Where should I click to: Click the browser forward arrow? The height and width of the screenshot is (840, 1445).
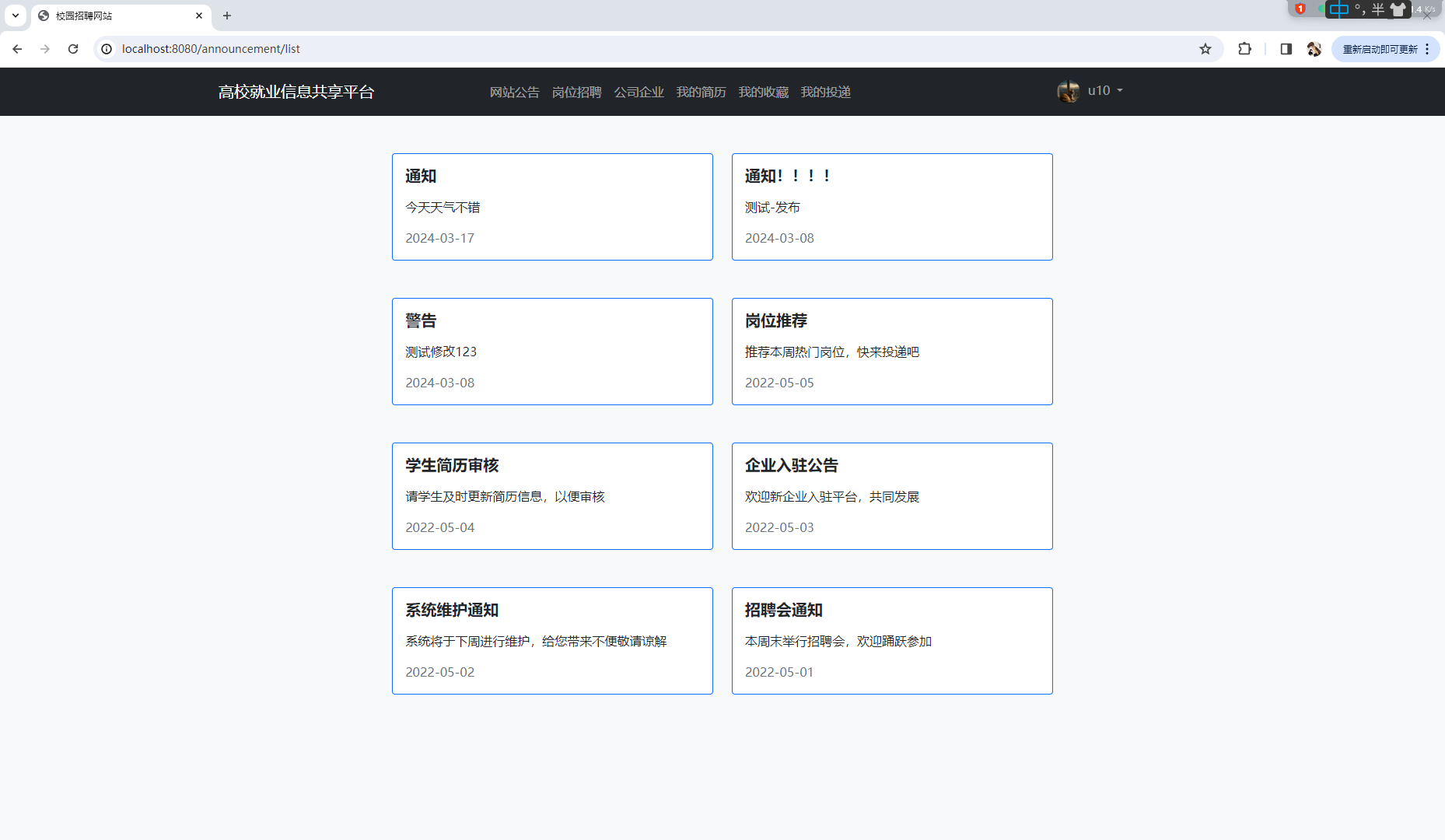(x=45, y=49)
